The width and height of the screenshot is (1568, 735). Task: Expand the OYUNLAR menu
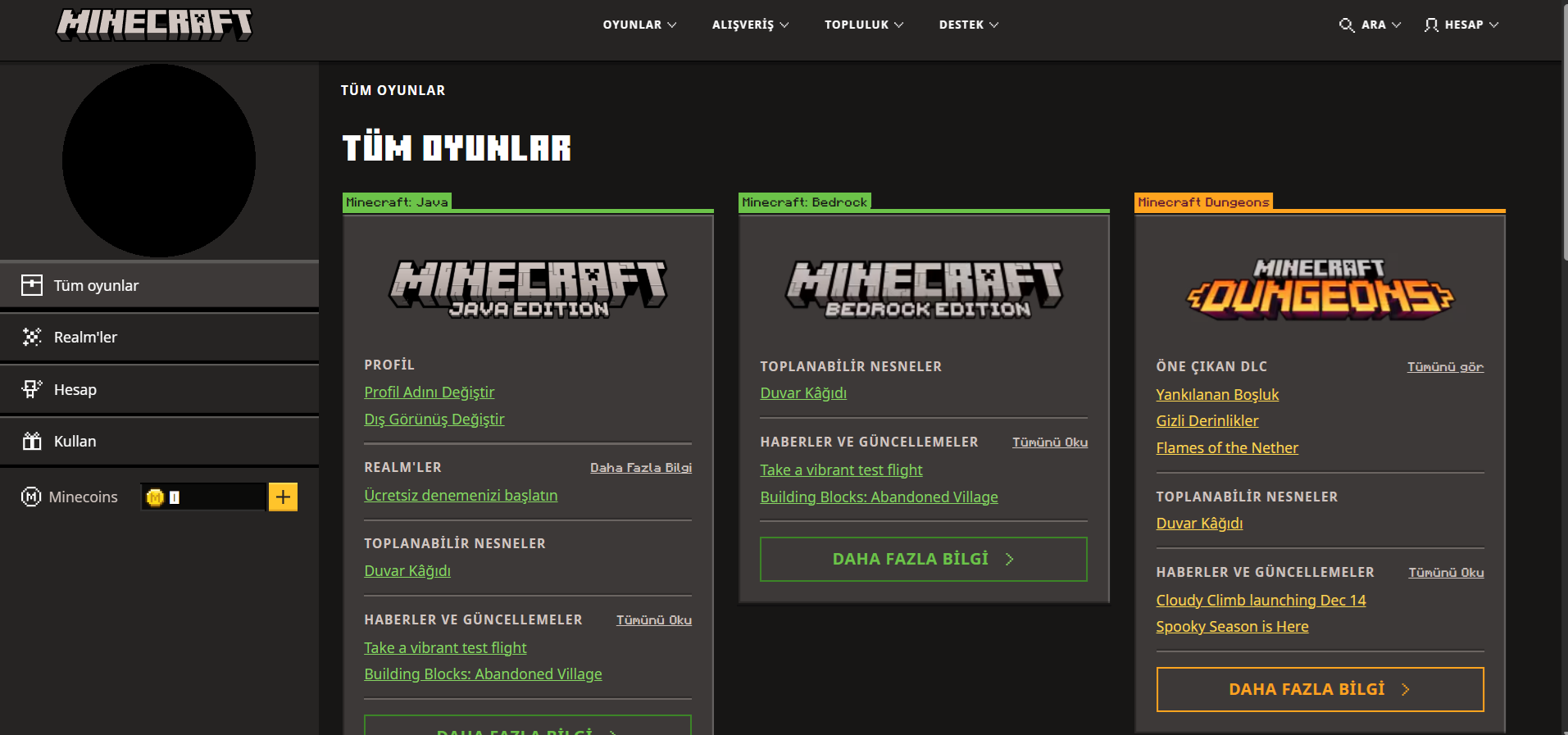[639, 25]
